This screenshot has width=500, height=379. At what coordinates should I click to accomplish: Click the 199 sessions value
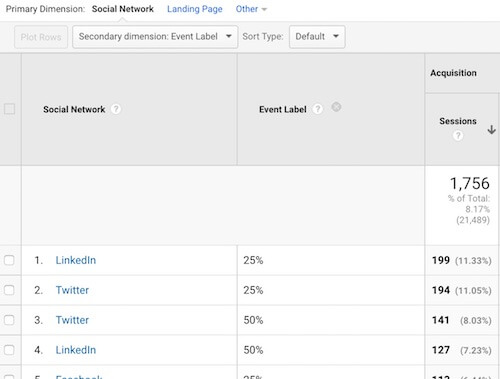click(441, 260)
